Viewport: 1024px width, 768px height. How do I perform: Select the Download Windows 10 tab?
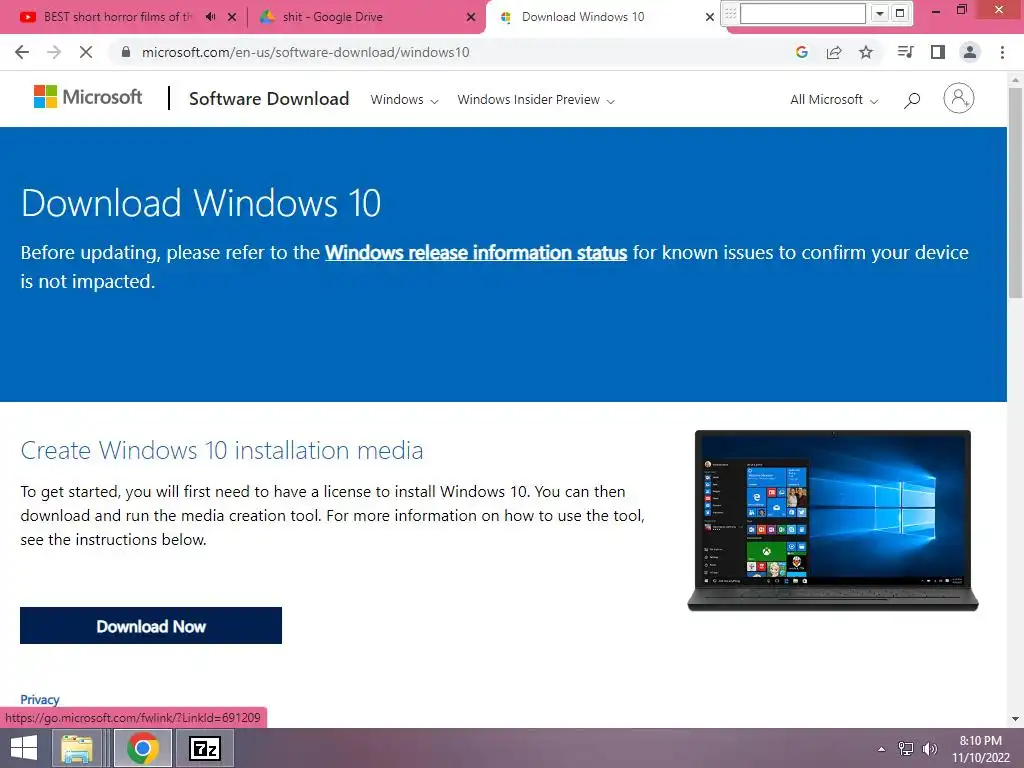(x=583, y=17)
